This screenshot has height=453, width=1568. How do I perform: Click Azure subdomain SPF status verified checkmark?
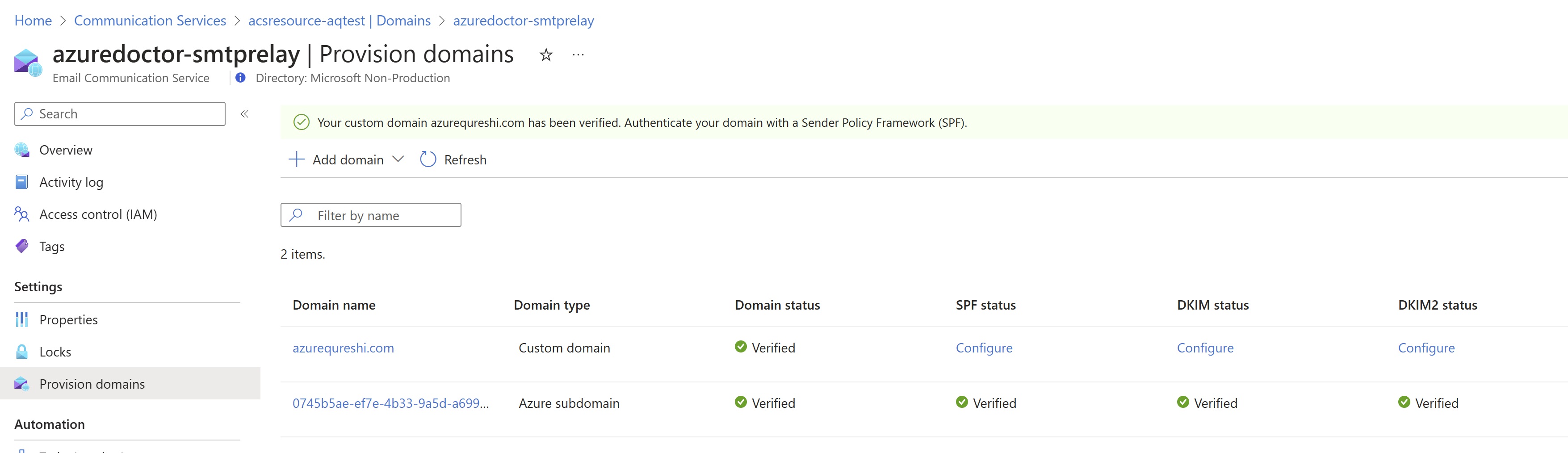[x=962, y=402]
